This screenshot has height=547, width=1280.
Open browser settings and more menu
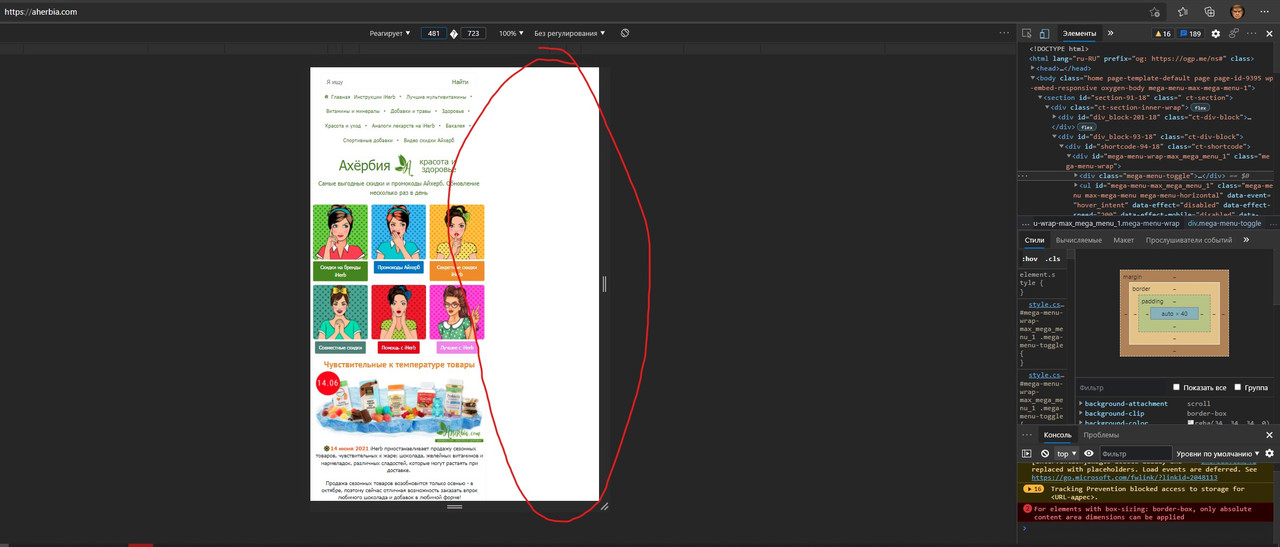pyautogui.click(x=1265, y=12)
